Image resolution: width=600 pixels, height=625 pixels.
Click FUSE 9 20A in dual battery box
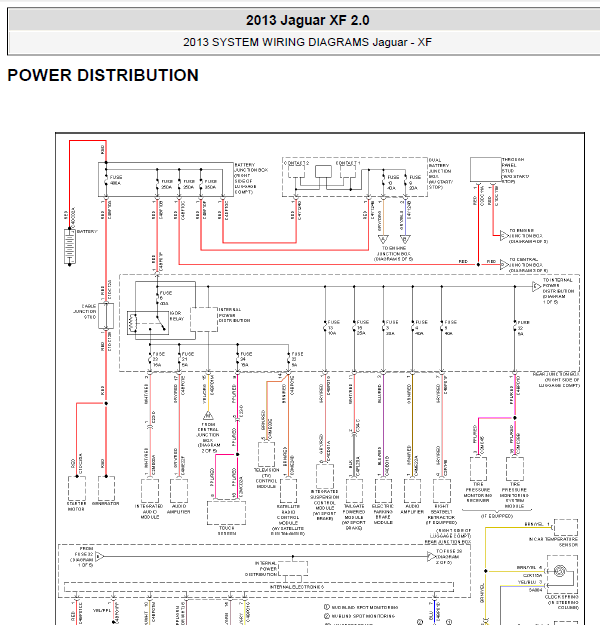415,183
